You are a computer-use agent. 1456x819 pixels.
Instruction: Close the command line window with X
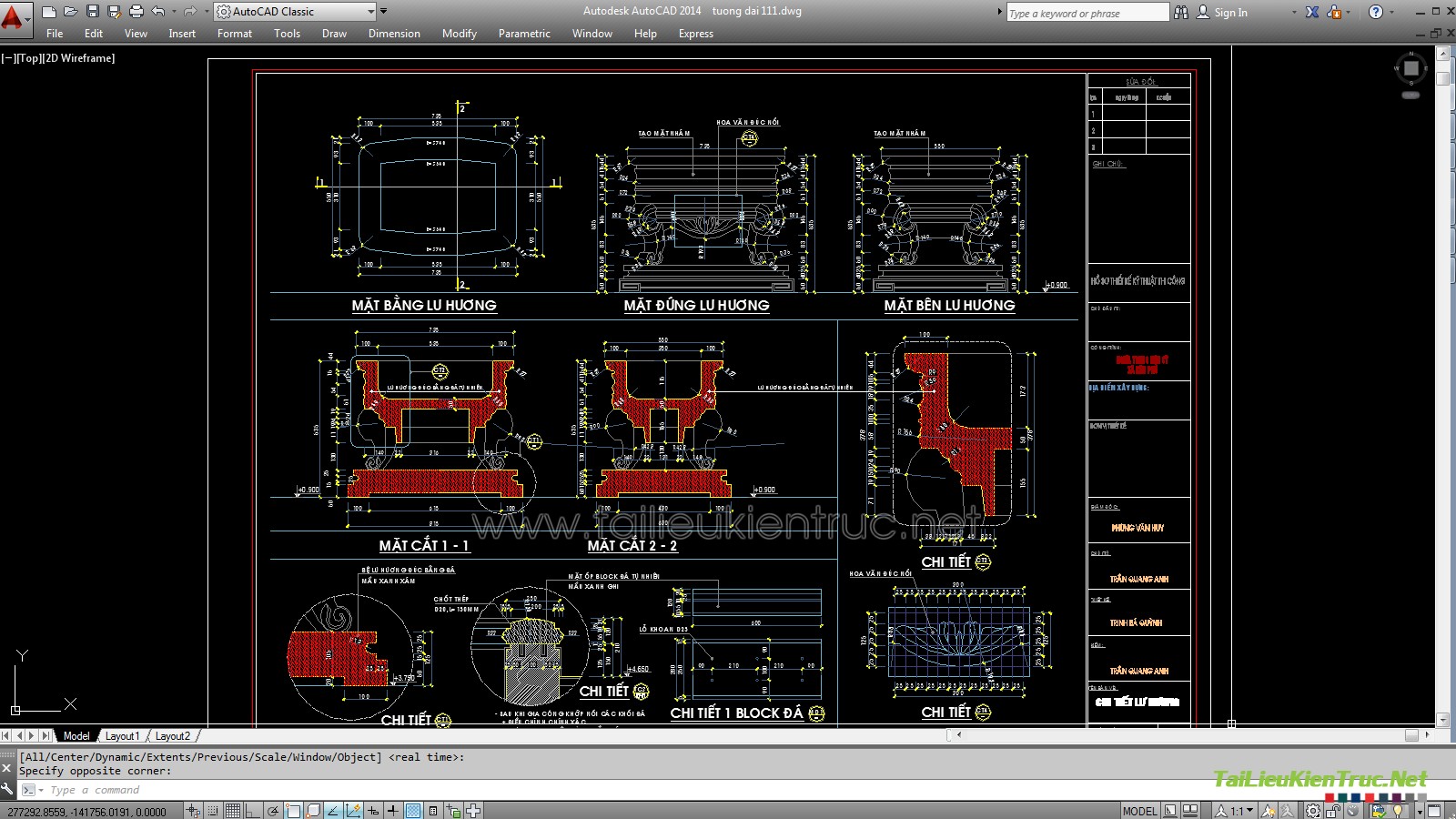6,768
